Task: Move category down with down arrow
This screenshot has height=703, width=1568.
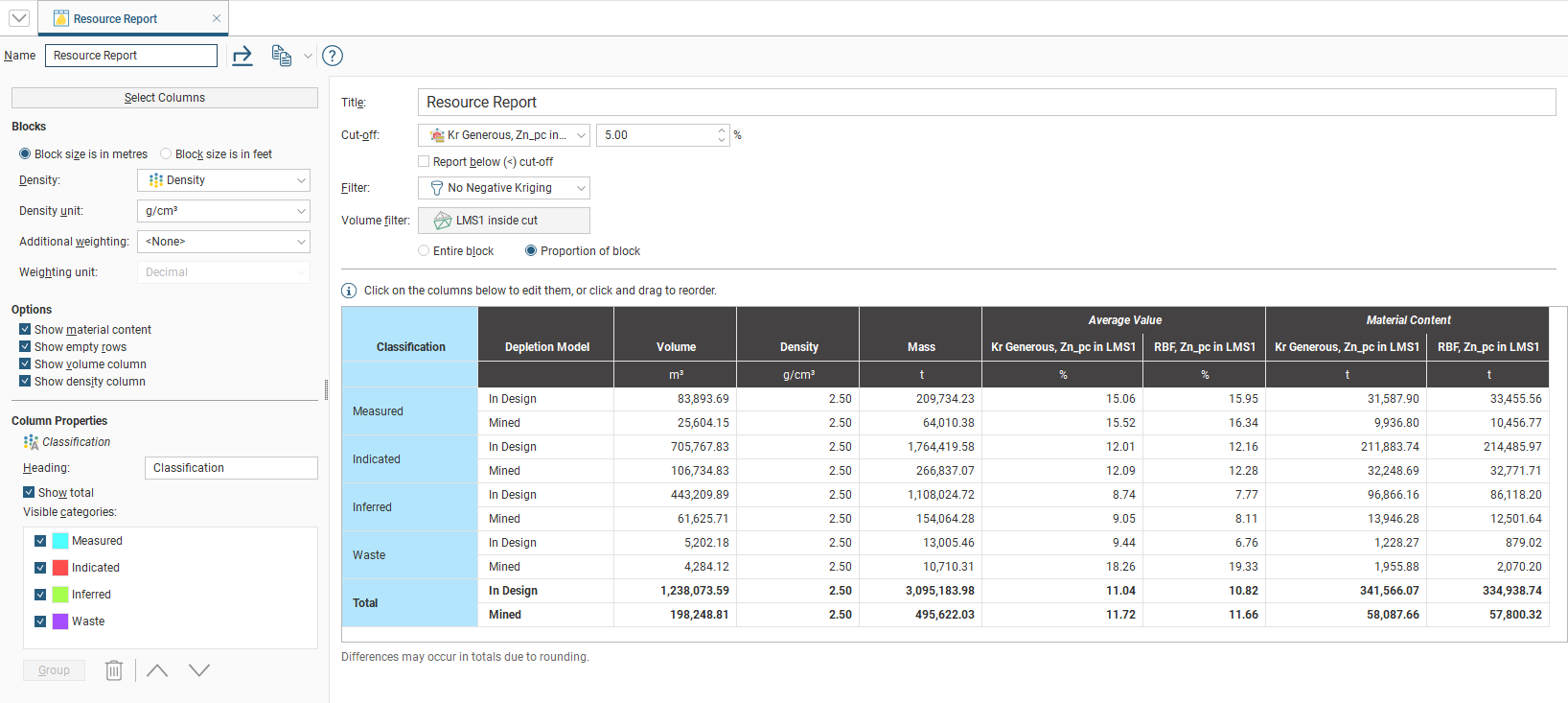Action: [x=199, y=670]
